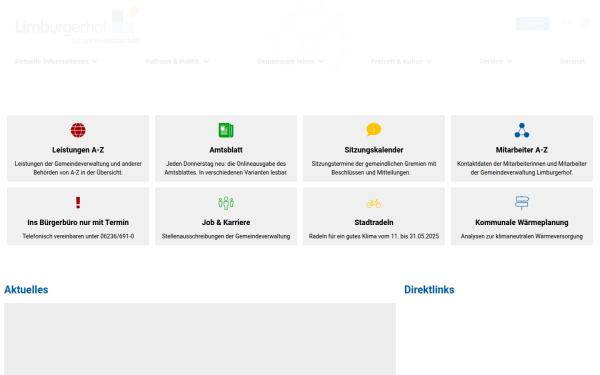
Task: Click the text 'Stellenausschreibungen der Gemeindeverwaltung'
Action: 226,236
